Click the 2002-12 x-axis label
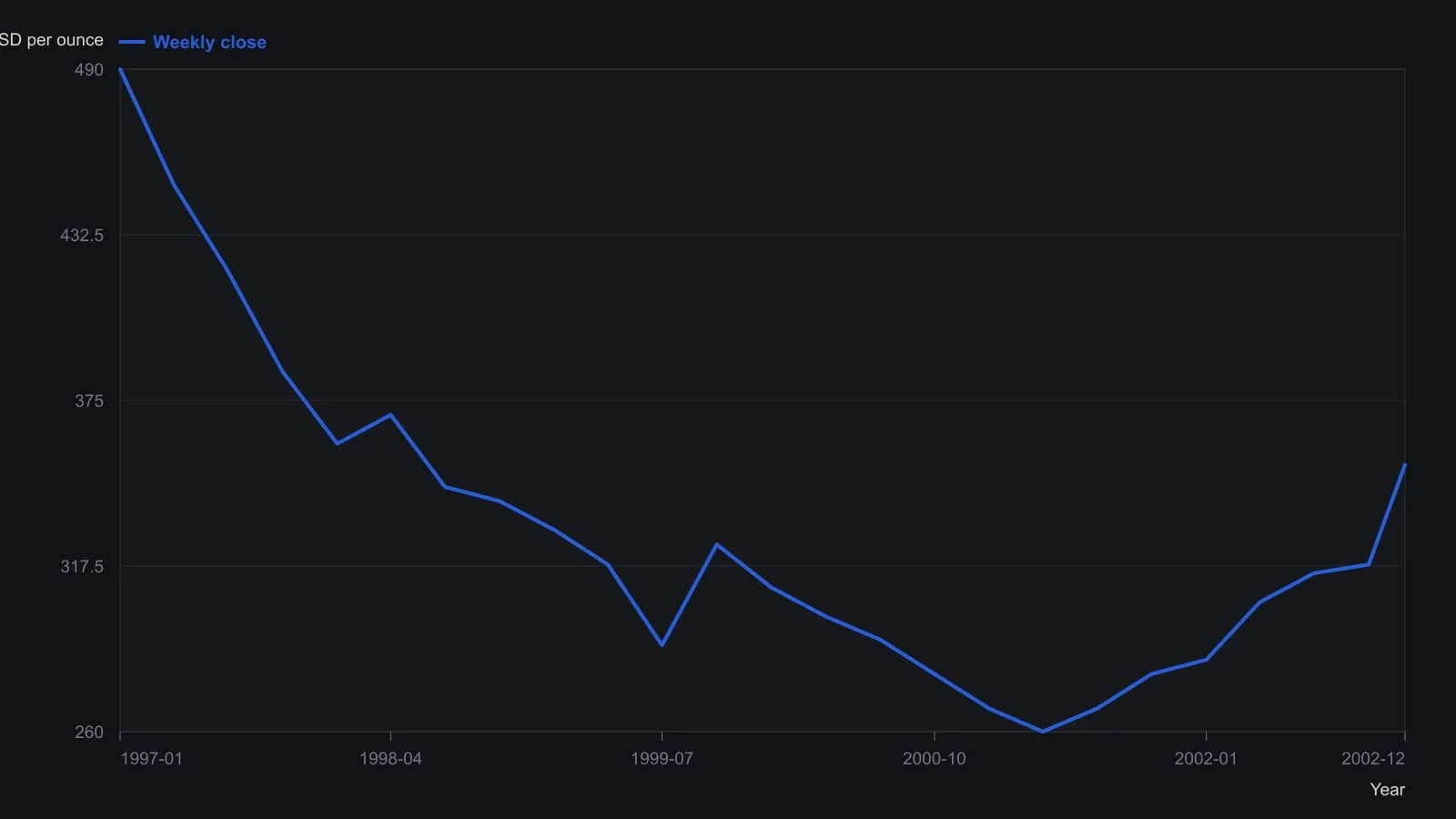Image resolution: width=1456 pixels, height=819 pixels. (1373, 759)
